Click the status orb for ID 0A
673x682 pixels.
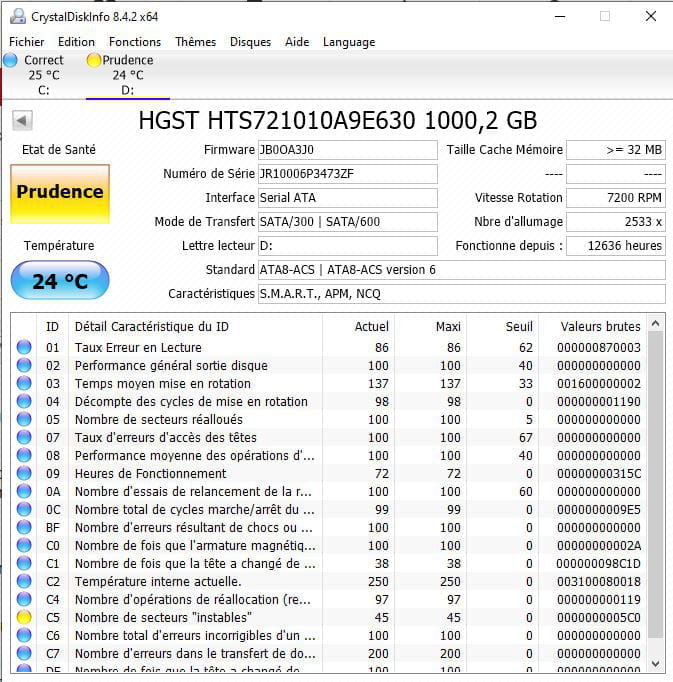[x=24, y=491]
